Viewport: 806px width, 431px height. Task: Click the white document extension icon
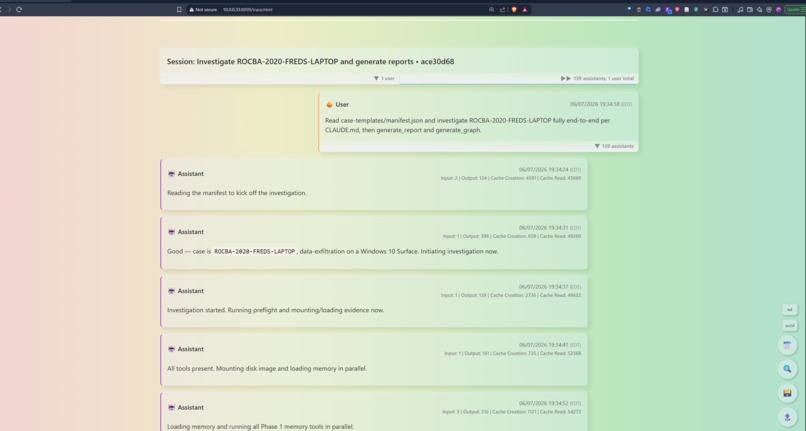click(686, 9)
